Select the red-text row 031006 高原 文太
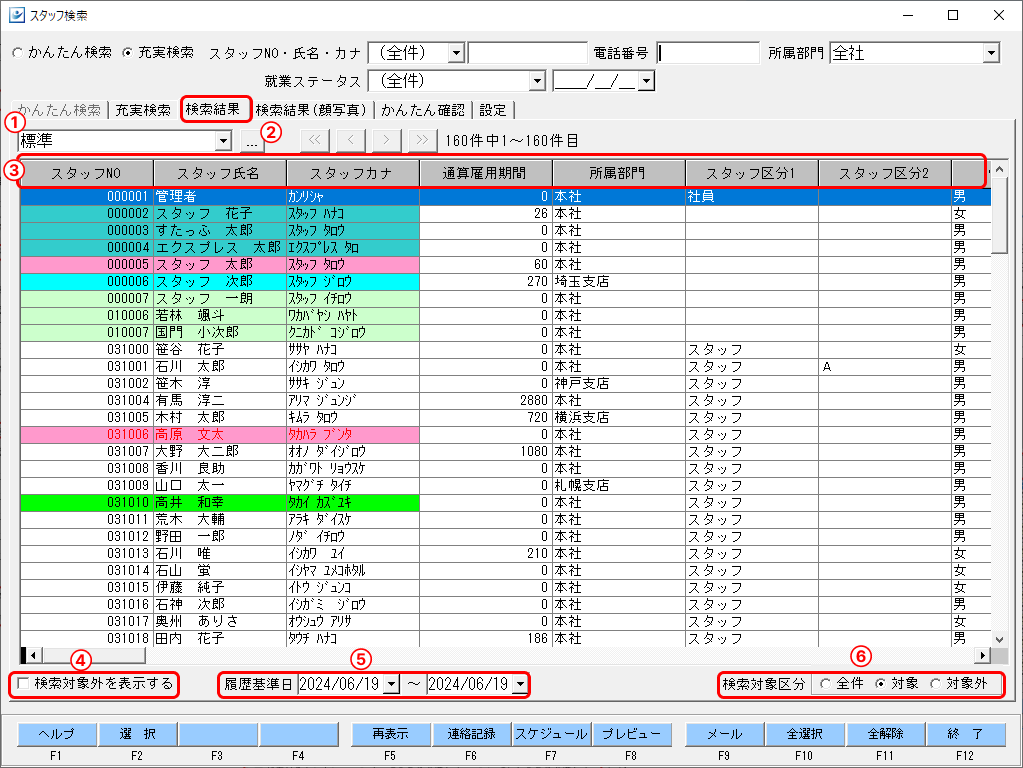The image size is (1023, 768). click(x=506, y=435)
